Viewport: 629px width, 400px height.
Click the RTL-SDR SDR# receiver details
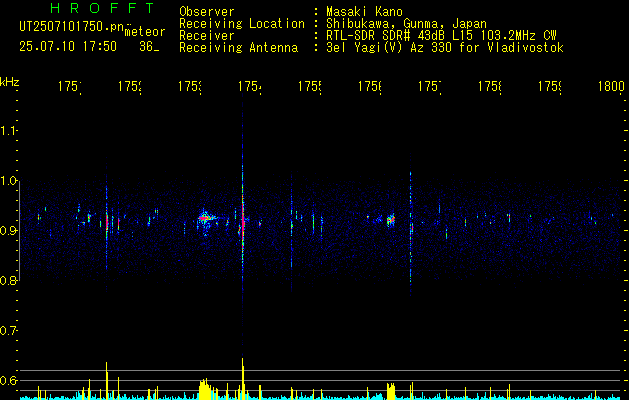pyautogui.click(x=441, y=36)
